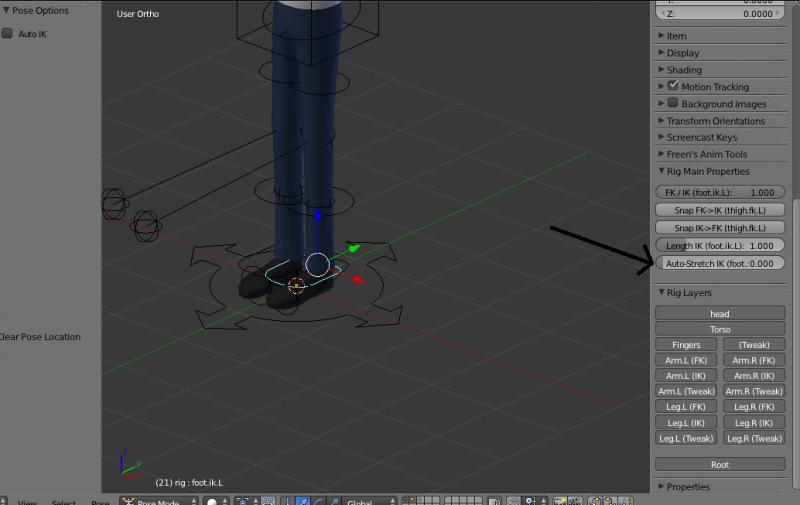Expand the Display panel
This screenshot has width=800, height=505.
(661, 53)
